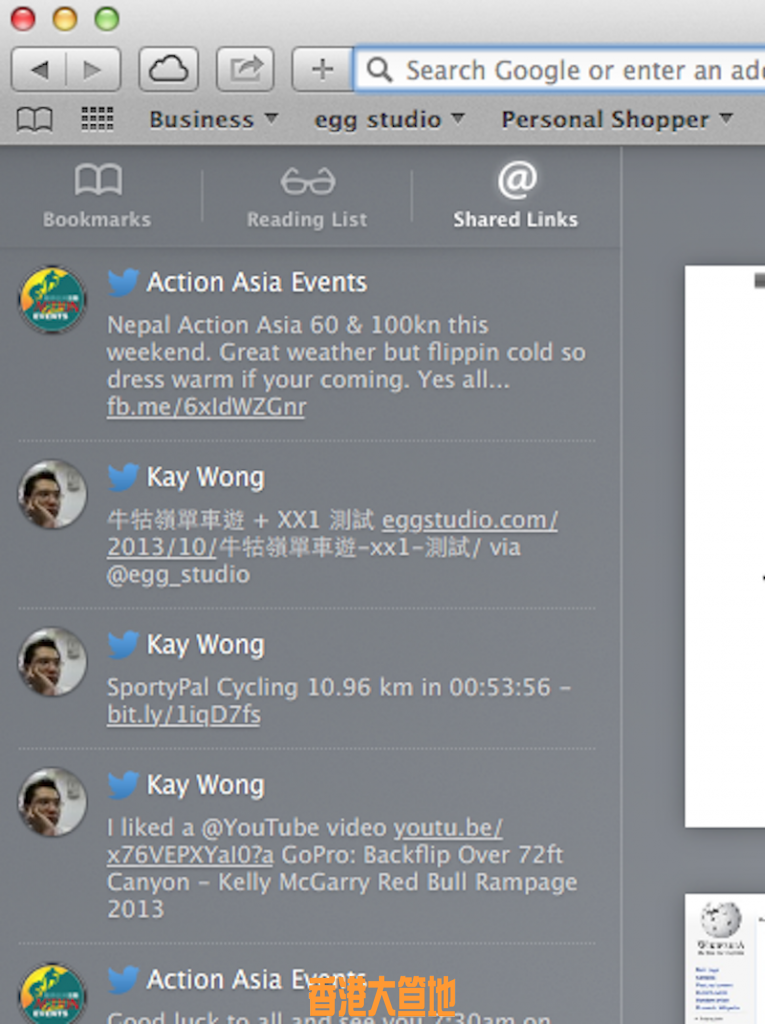
Task: Open the fb.me/6xIdWZGnr link
Action: tap(206, 407)
